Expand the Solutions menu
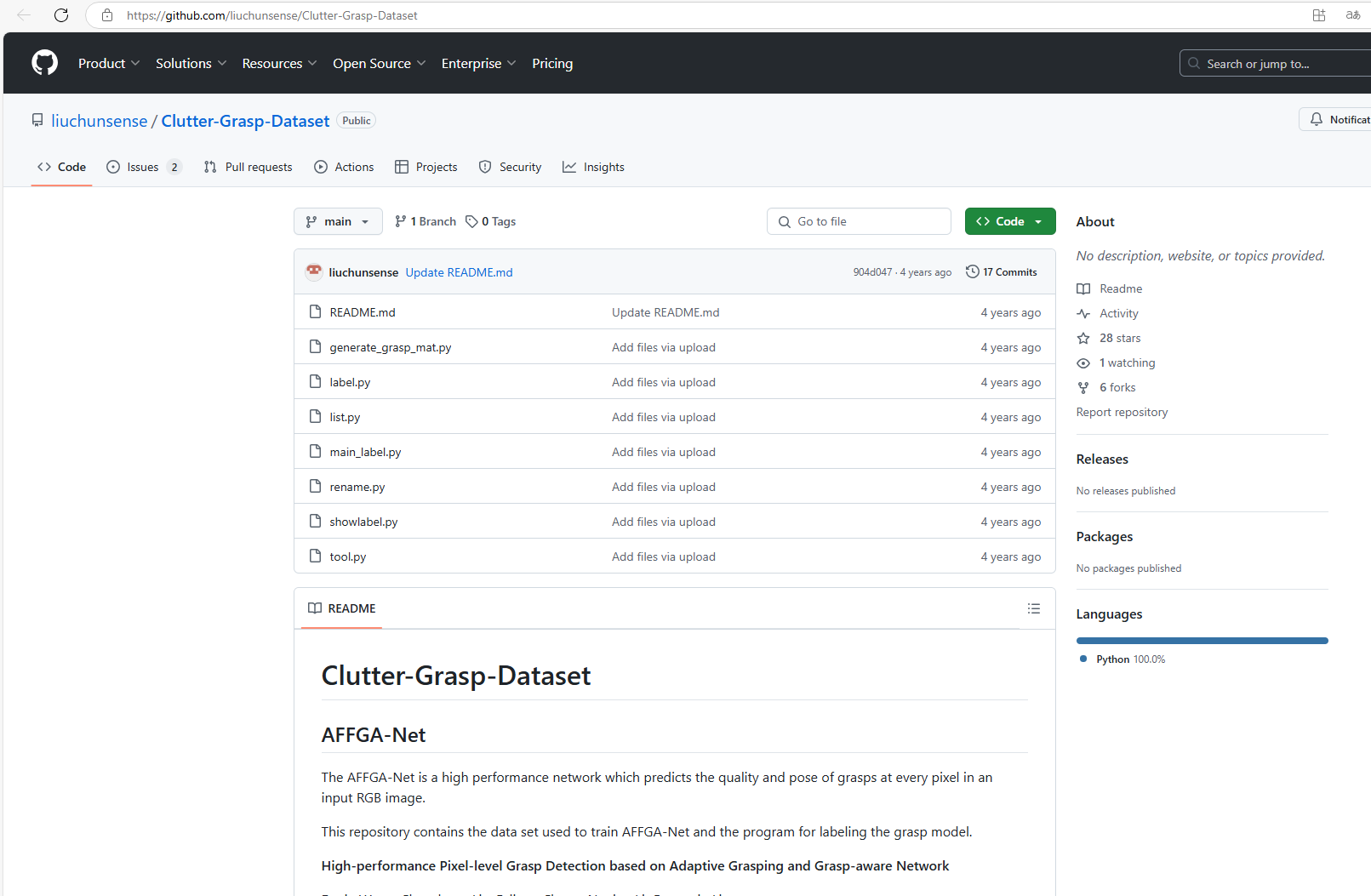This screenshot has height=896, width=1371. coord(191,63)
